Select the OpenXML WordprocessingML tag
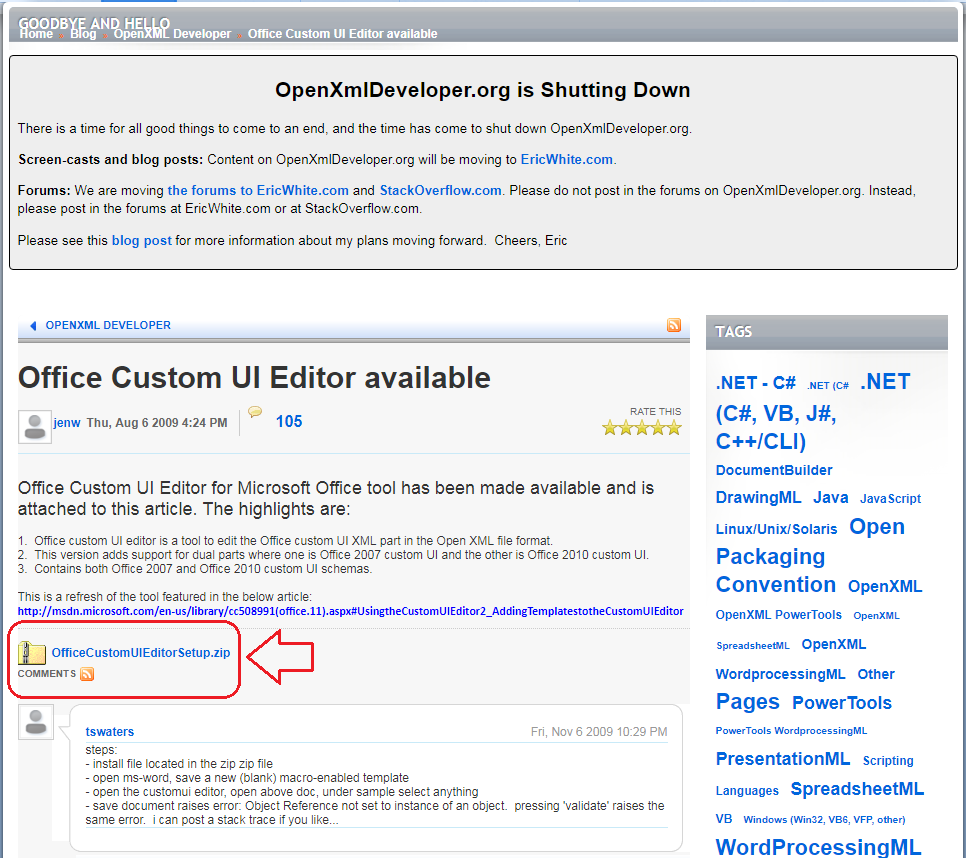The width and height of the screenshot is (966, 858). point(791,660)
